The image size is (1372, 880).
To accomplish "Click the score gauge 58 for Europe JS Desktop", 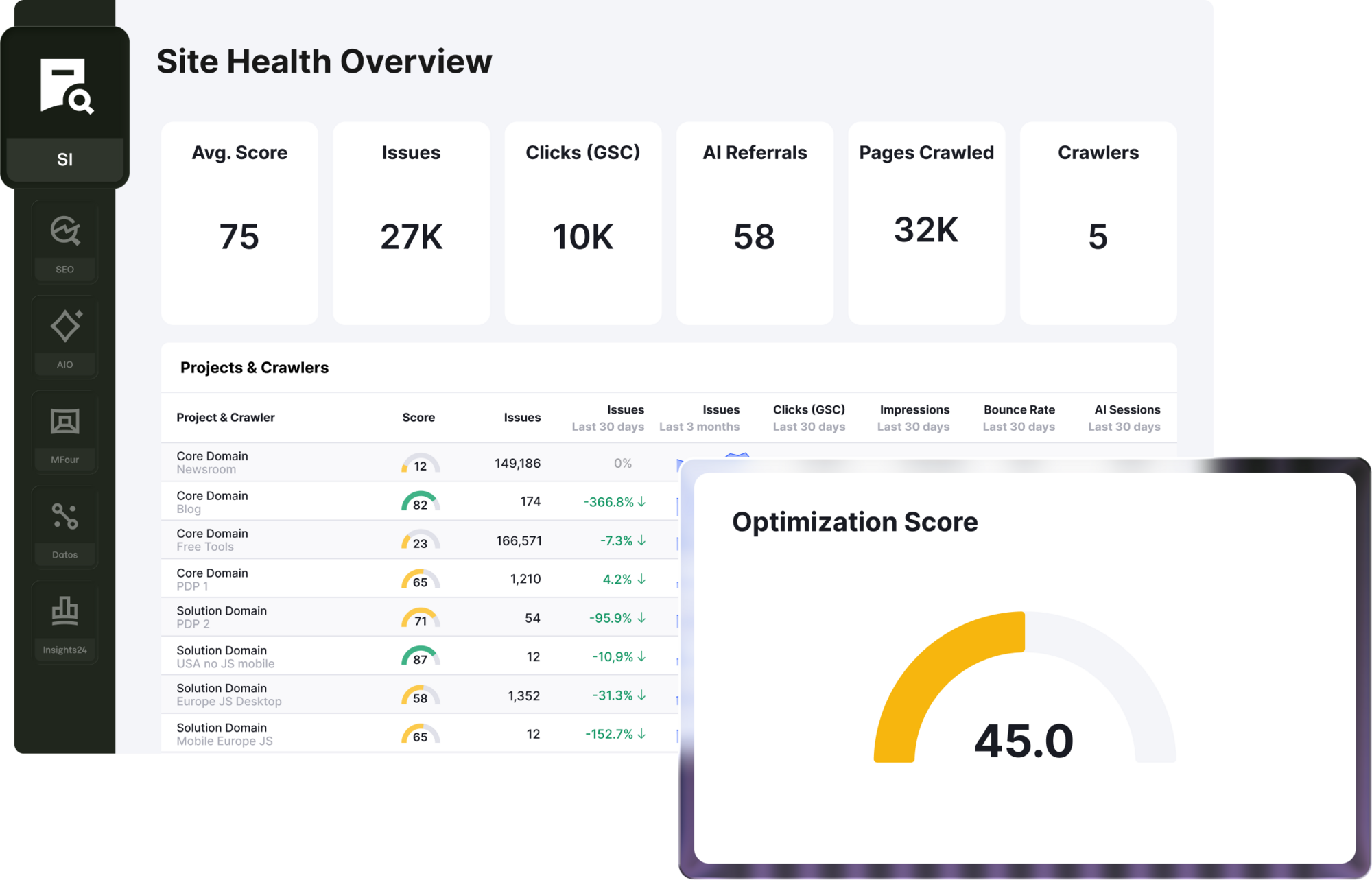I will 421,695.
